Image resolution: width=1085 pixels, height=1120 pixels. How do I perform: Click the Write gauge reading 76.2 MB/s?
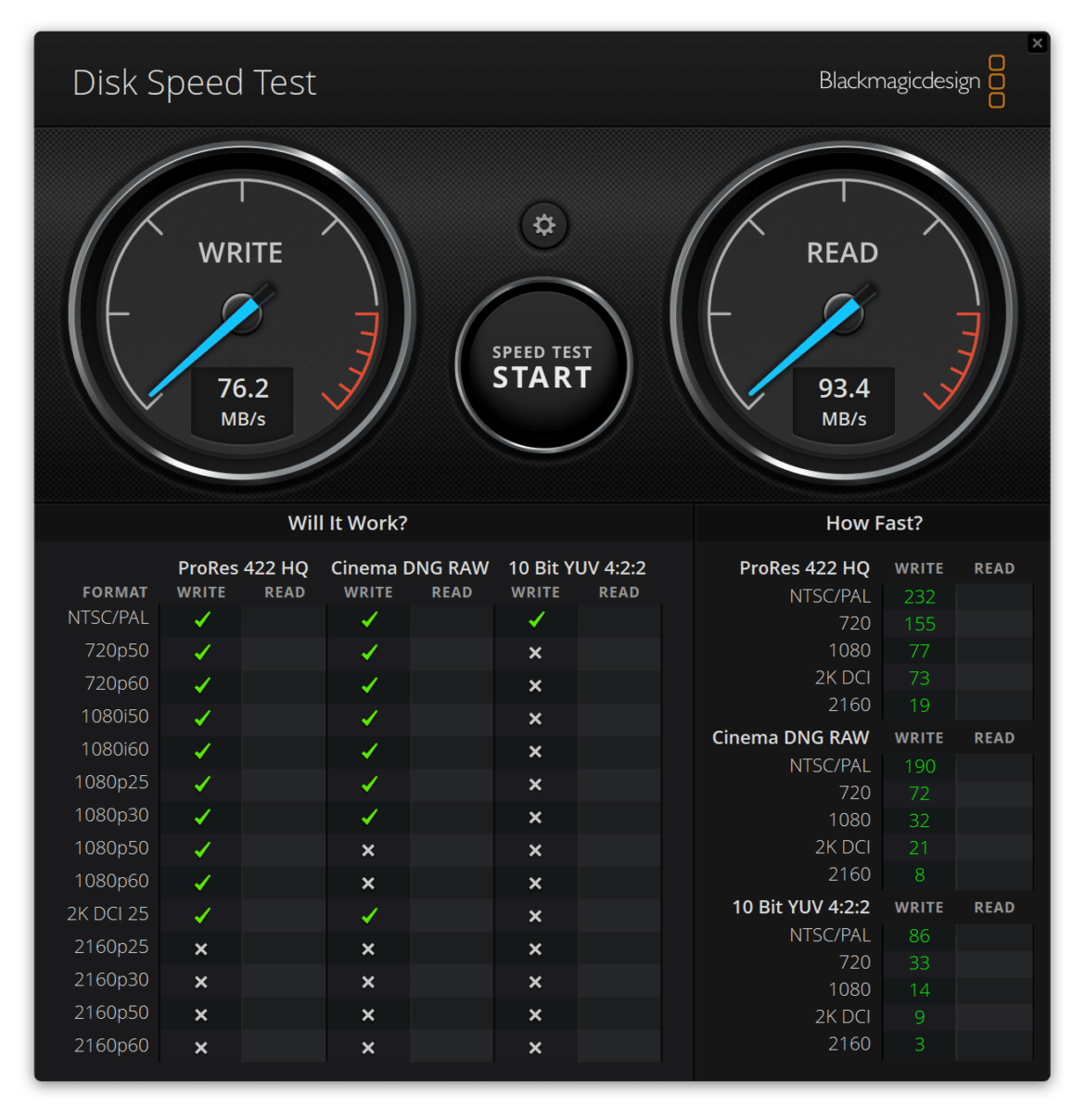click(x=242, y=312)
